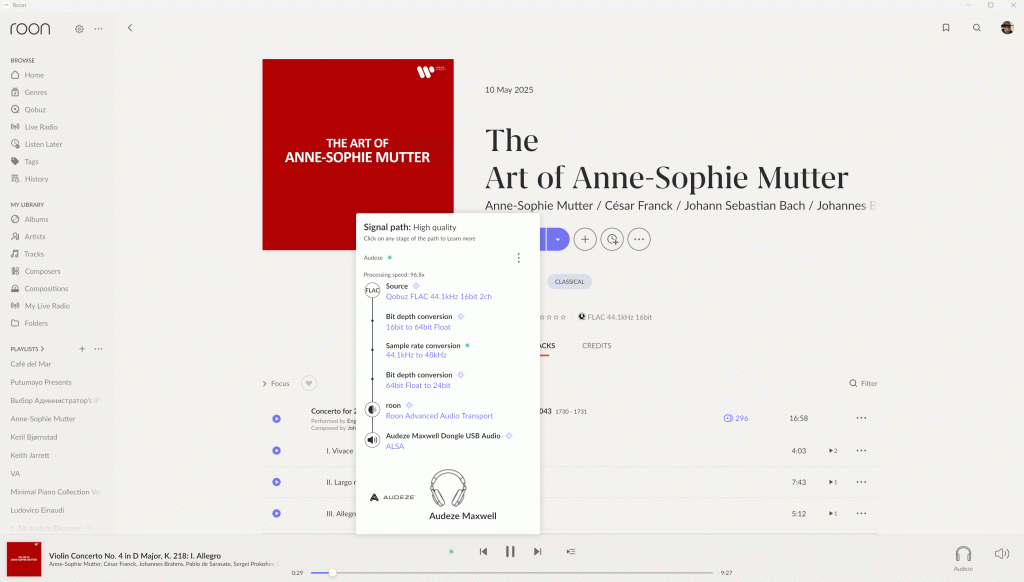Image resolution: width=1024 pixels, height=582 pixels.
Task: Switch to the CREDITS tab
Action: [597, 346]
